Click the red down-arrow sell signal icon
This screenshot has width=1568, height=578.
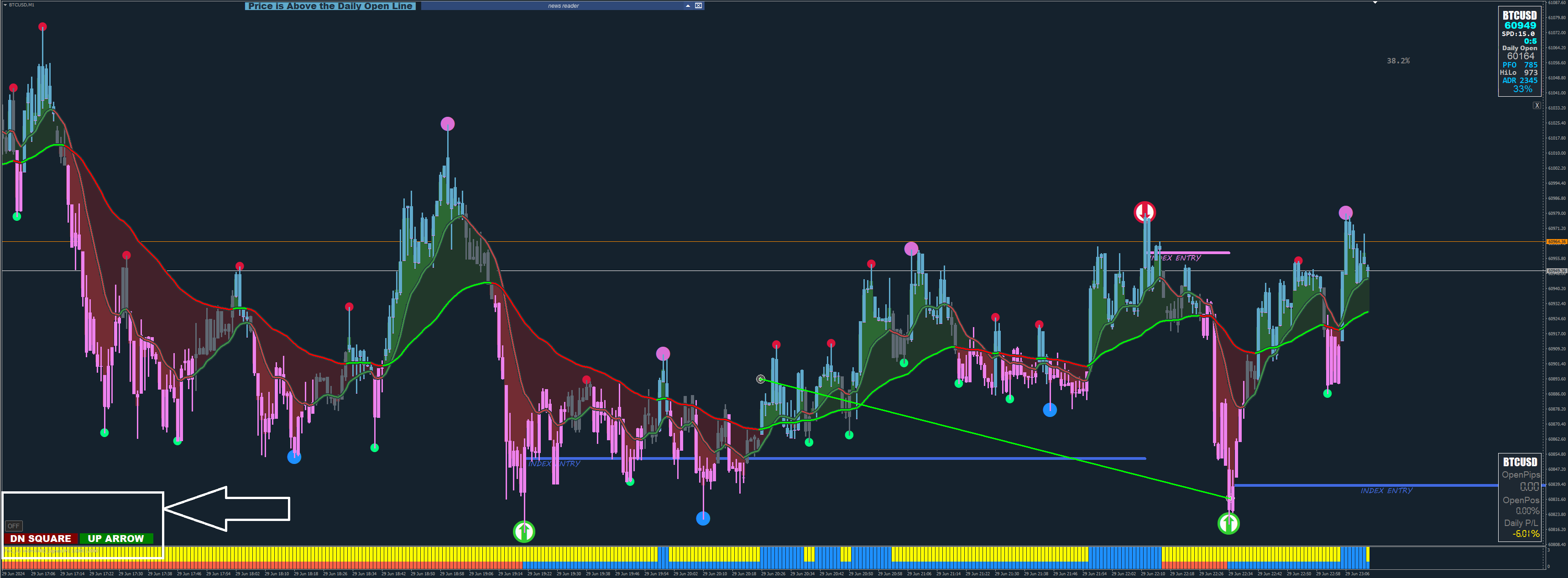[x=1145, y=212]
